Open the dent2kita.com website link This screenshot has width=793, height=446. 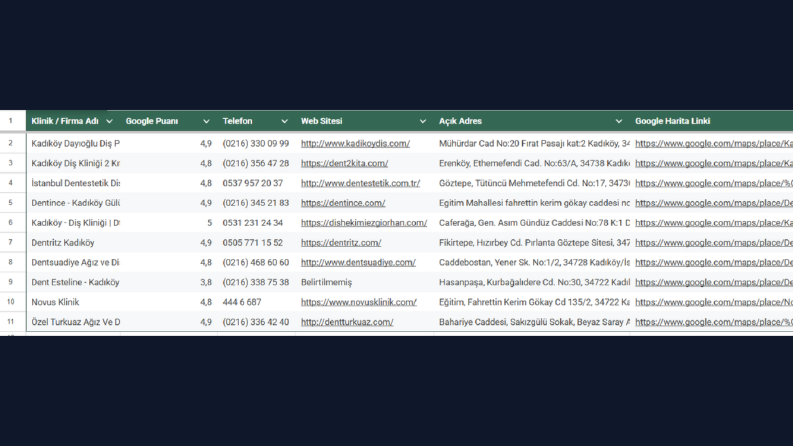click(344, 163)
